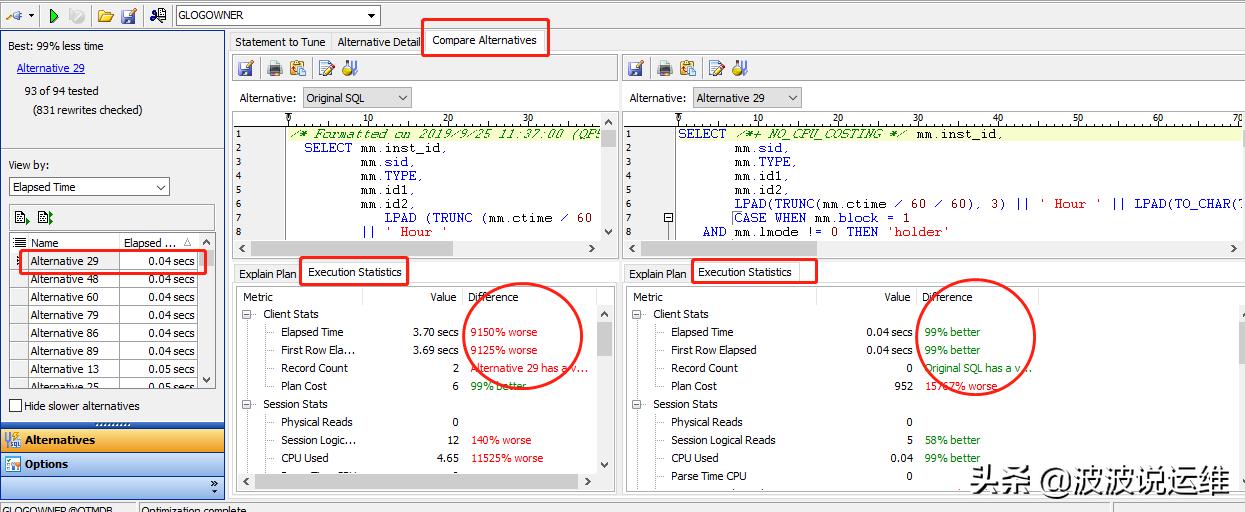Collapse the CASE WHEN code fold marker
This screenshot has height=512, width=1245.
pos(668,217)
